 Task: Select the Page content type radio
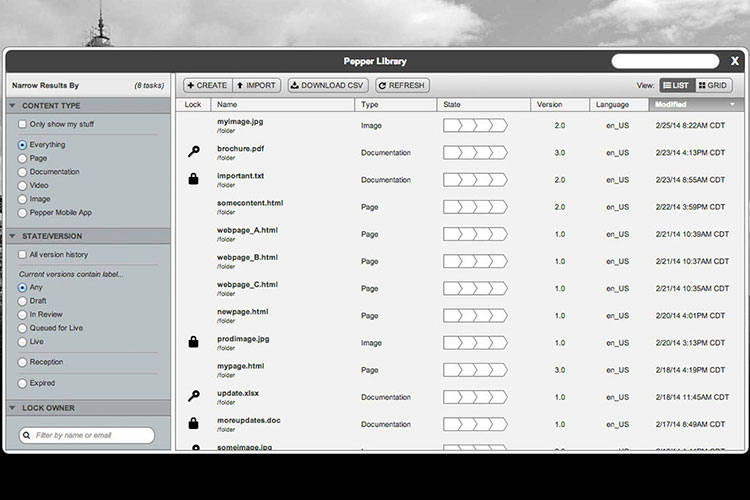pos(22,158)
